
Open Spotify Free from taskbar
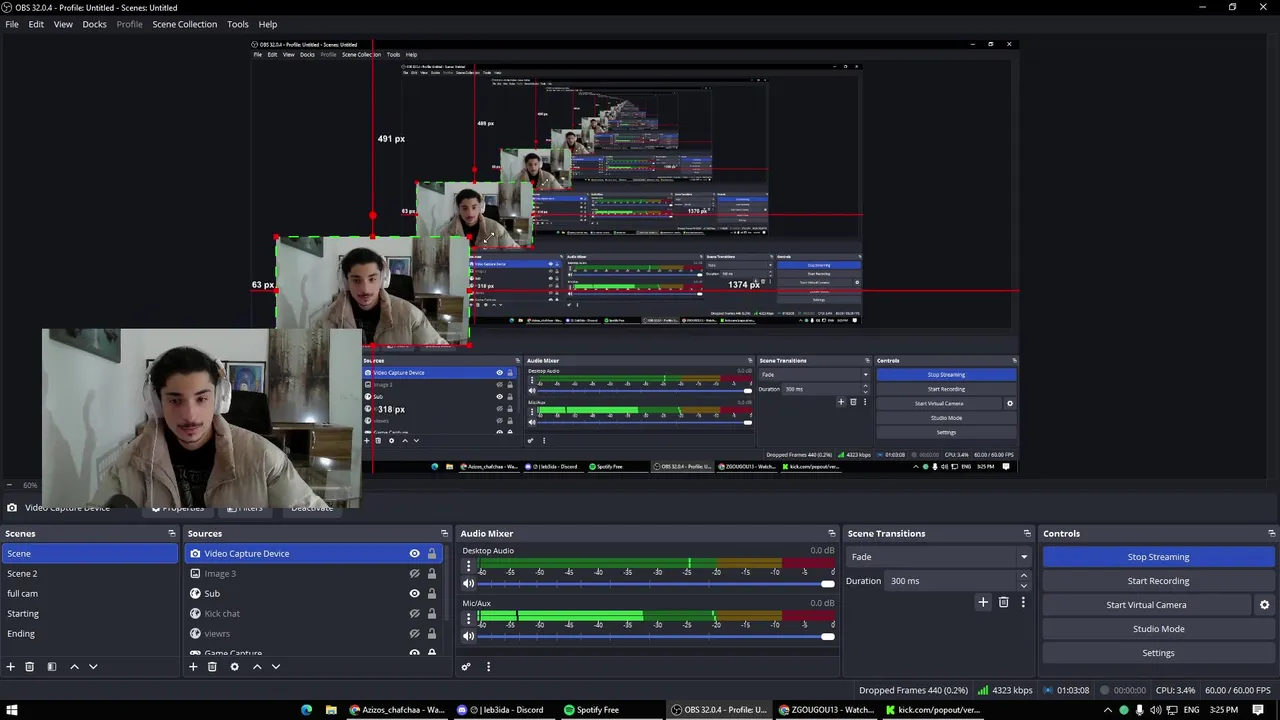coord(592,710)
